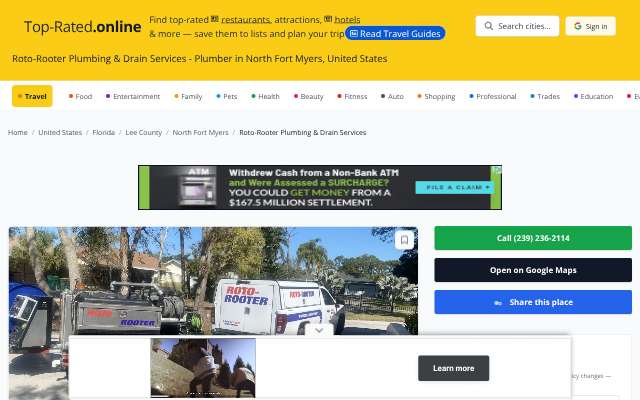Click the Top-Rated.online site logo
This screenshot has height=400, width=640.
pos(83,27)
